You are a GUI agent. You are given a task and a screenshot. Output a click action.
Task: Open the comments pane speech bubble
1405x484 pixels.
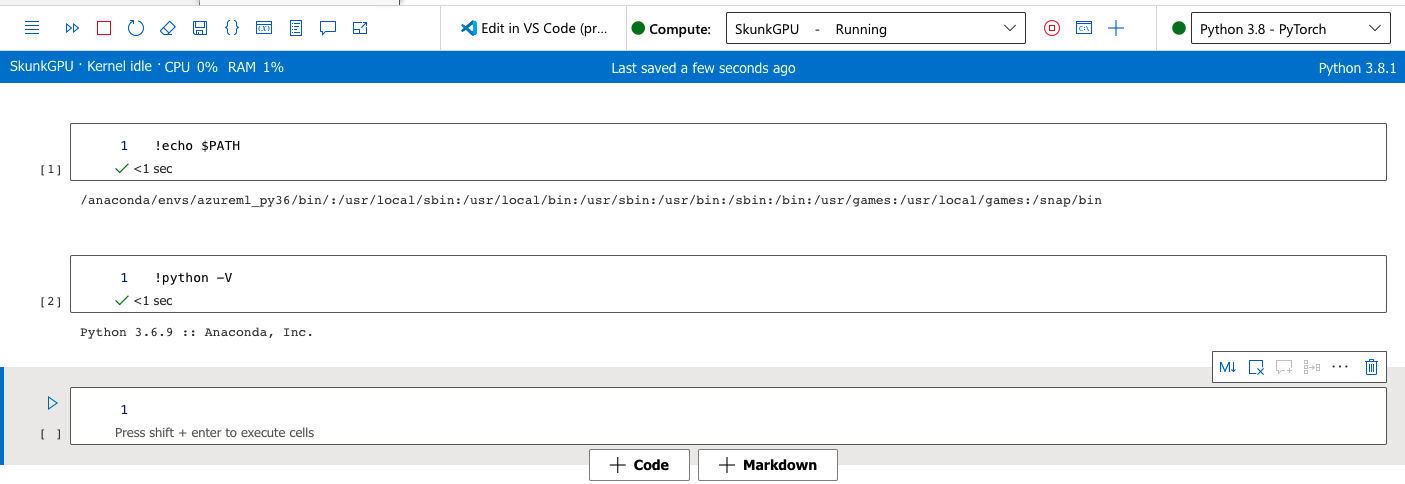(328, 29)
